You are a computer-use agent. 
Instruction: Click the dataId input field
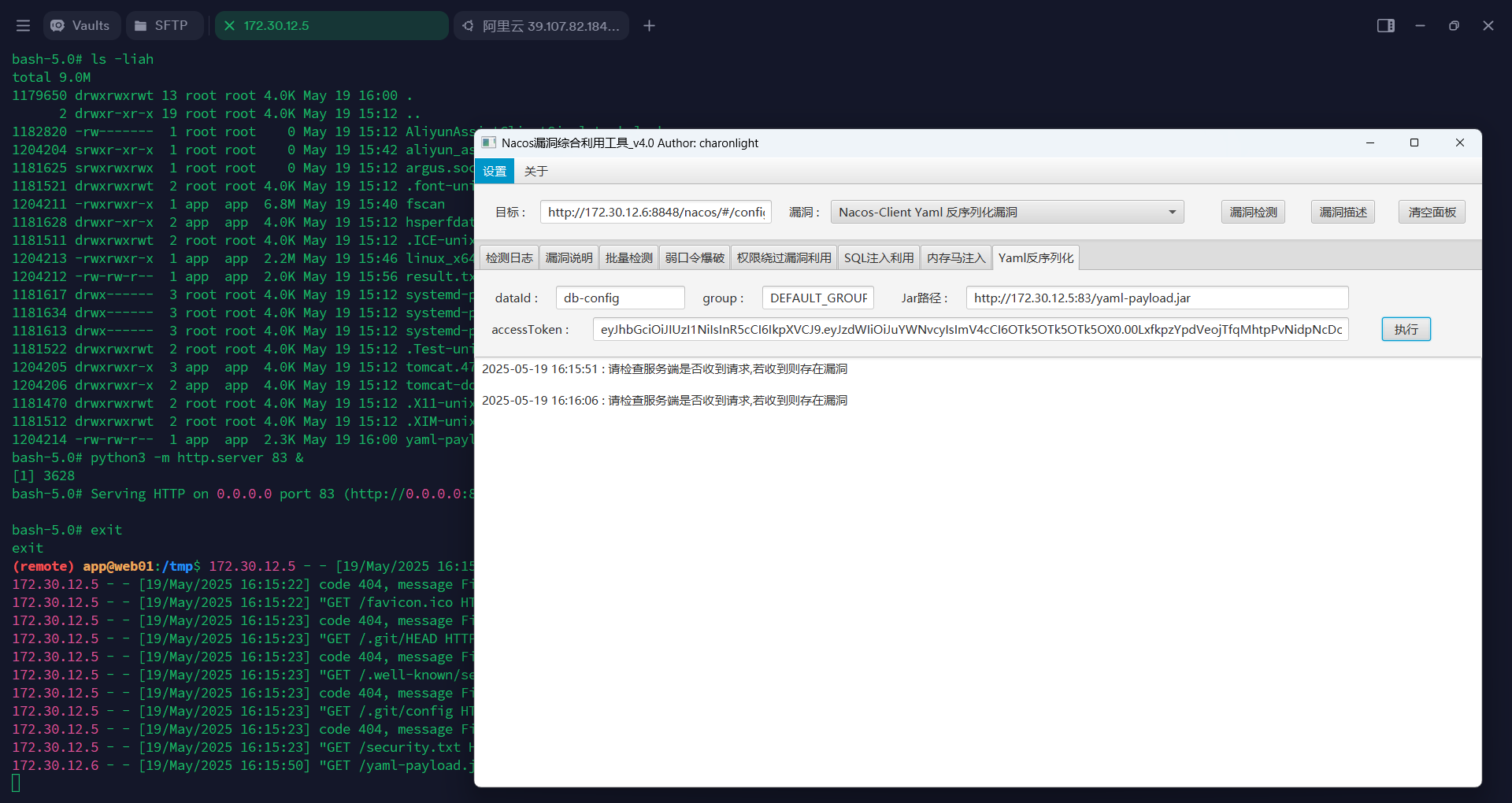[x=620, y=298]
